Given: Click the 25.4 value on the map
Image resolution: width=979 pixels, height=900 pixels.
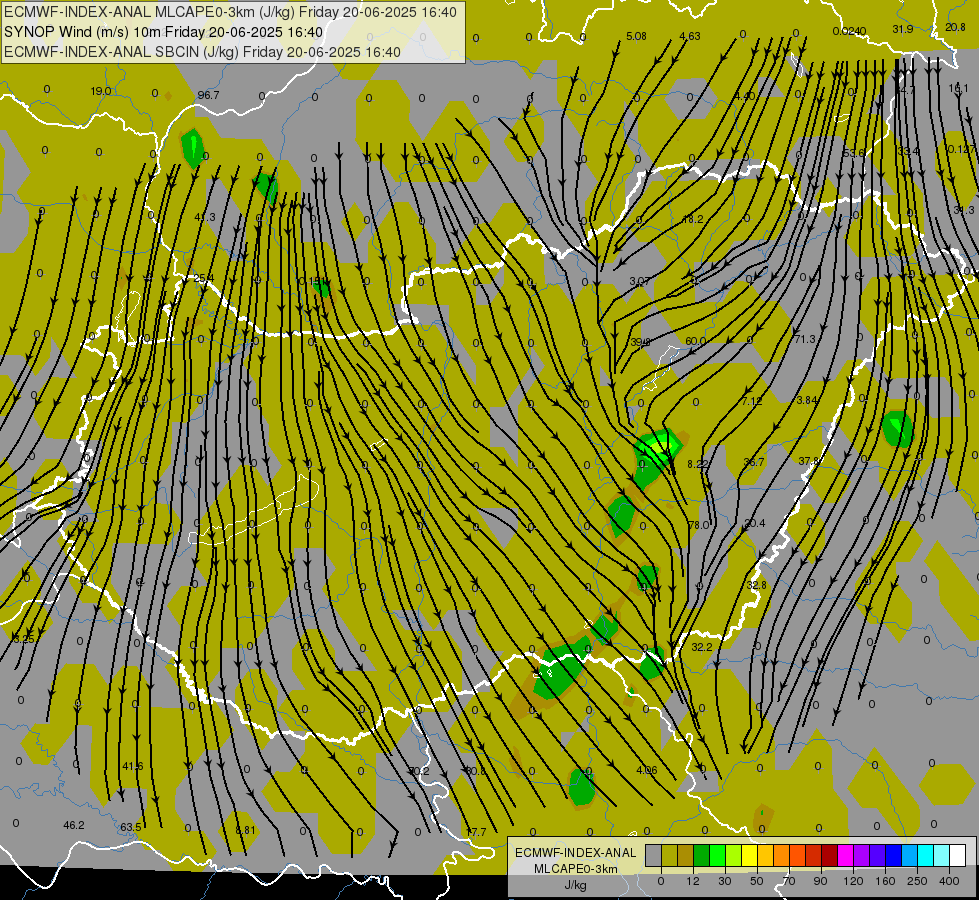Looking at the screenshot, I should (x=204, y=279).
